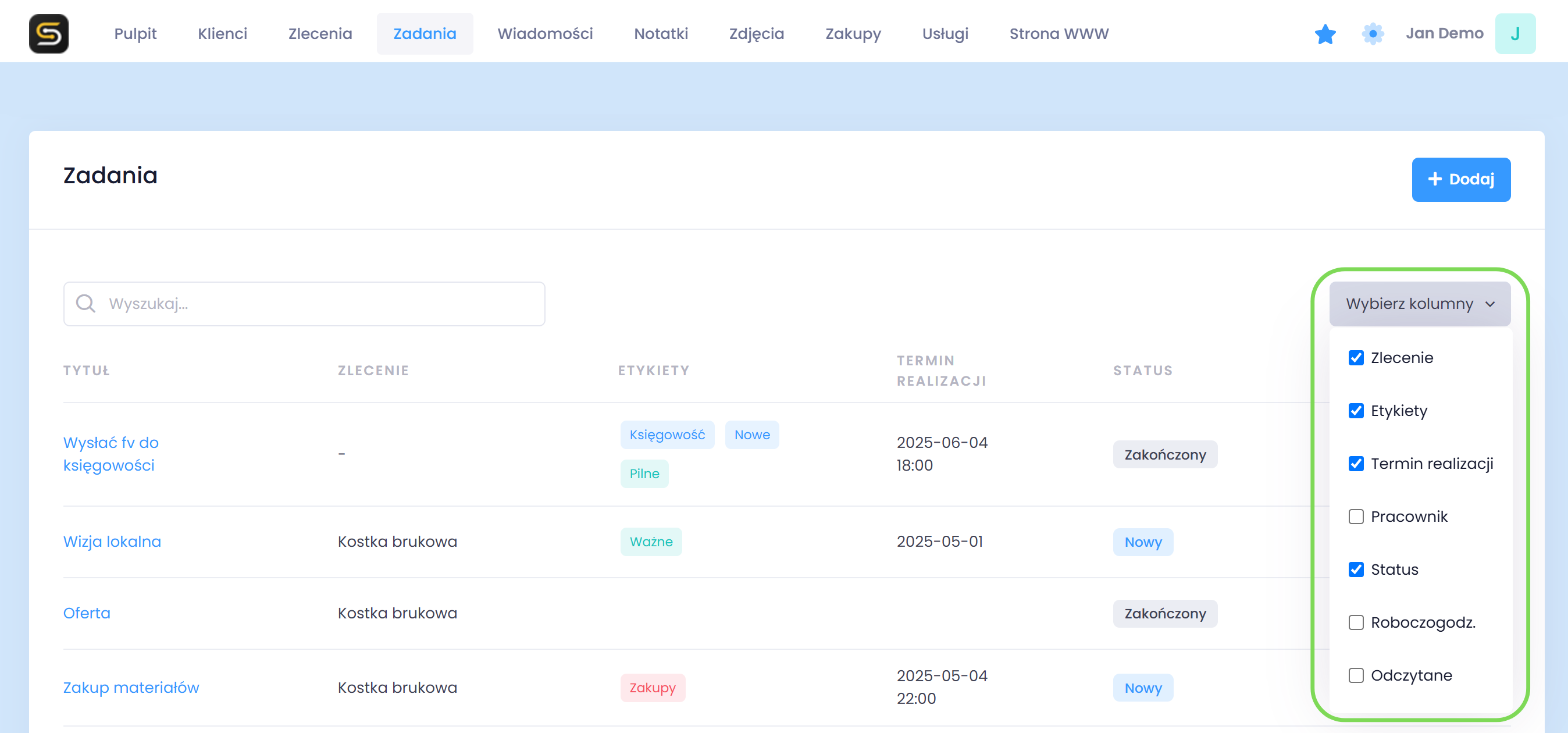Click the date 2025-06-04 18:00
The width and height of the screenshot is (1568, 733).
click(x=942, y=454)
